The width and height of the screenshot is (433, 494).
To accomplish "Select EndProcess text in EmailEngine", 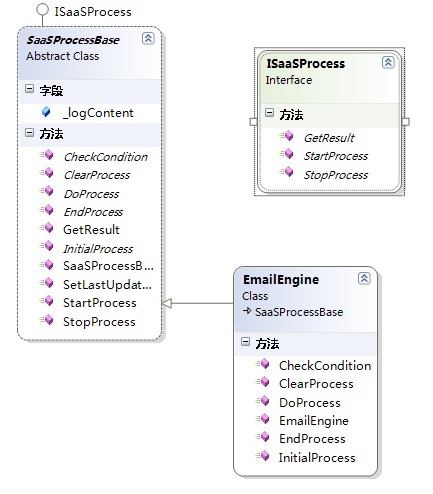I will (x=312, y=439).
